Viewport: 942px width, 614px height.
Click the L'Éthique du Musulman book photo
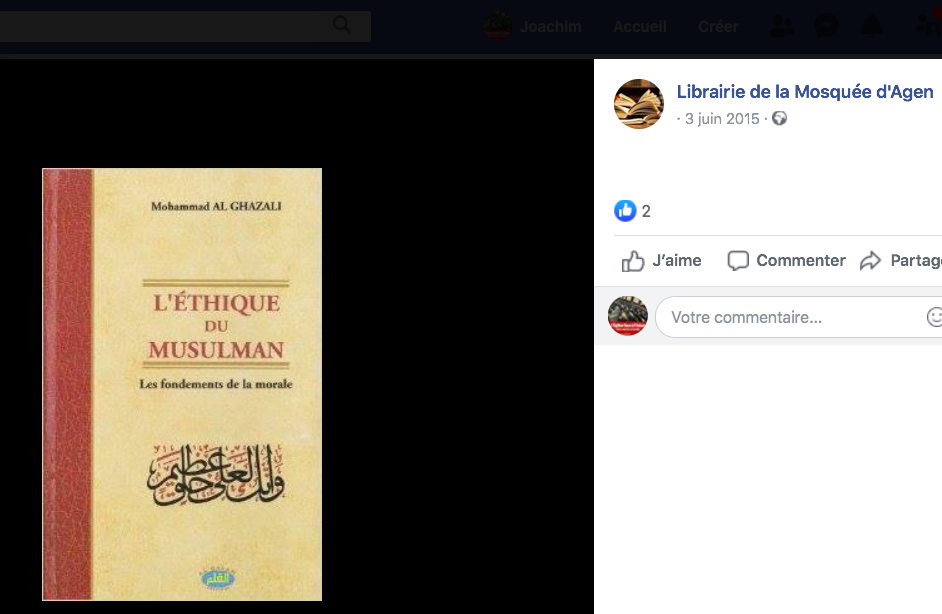tap(182, 384)
